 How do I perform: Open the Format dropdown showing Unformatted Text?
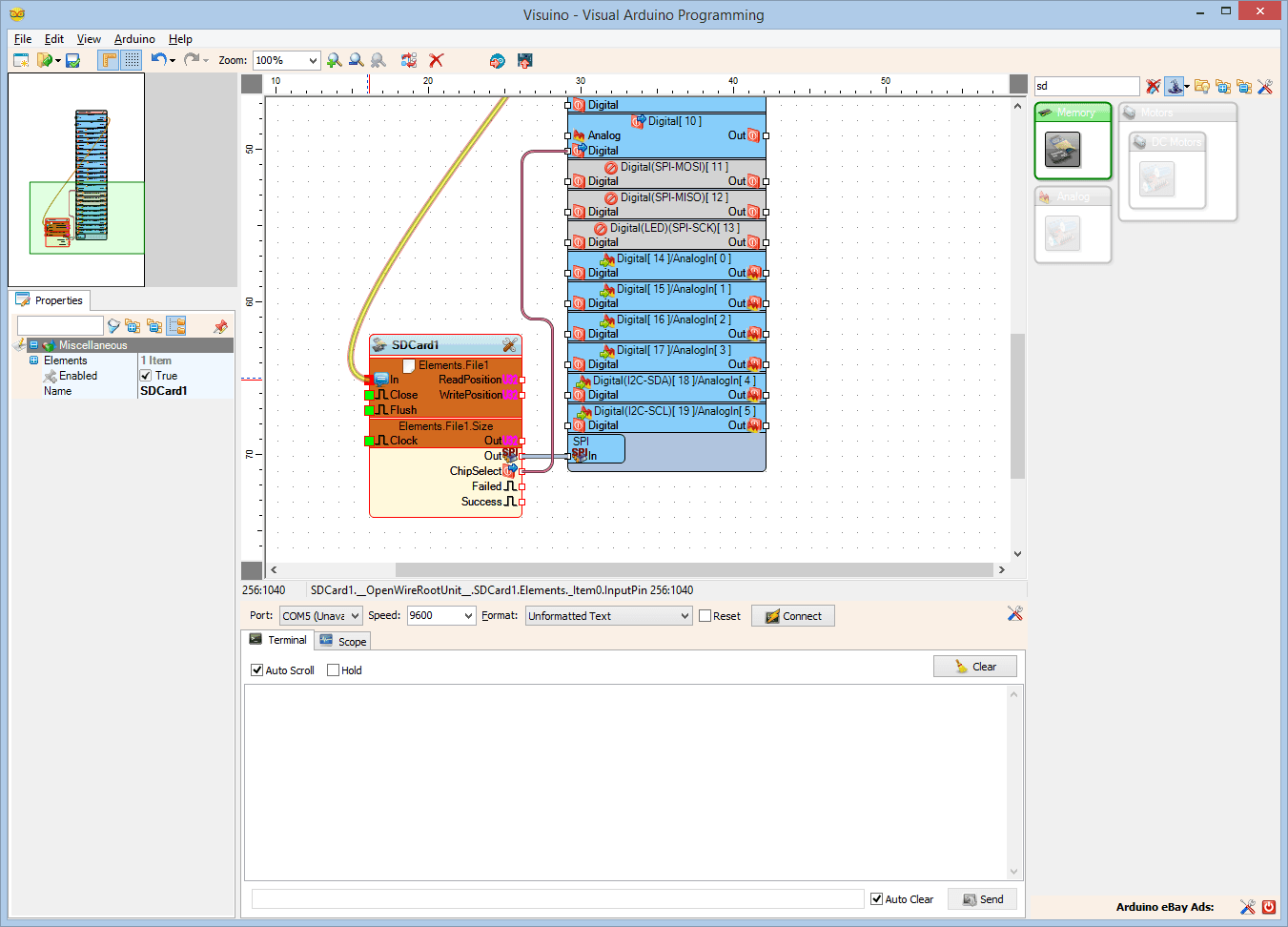pyautogui.click(x=607, y=615)
